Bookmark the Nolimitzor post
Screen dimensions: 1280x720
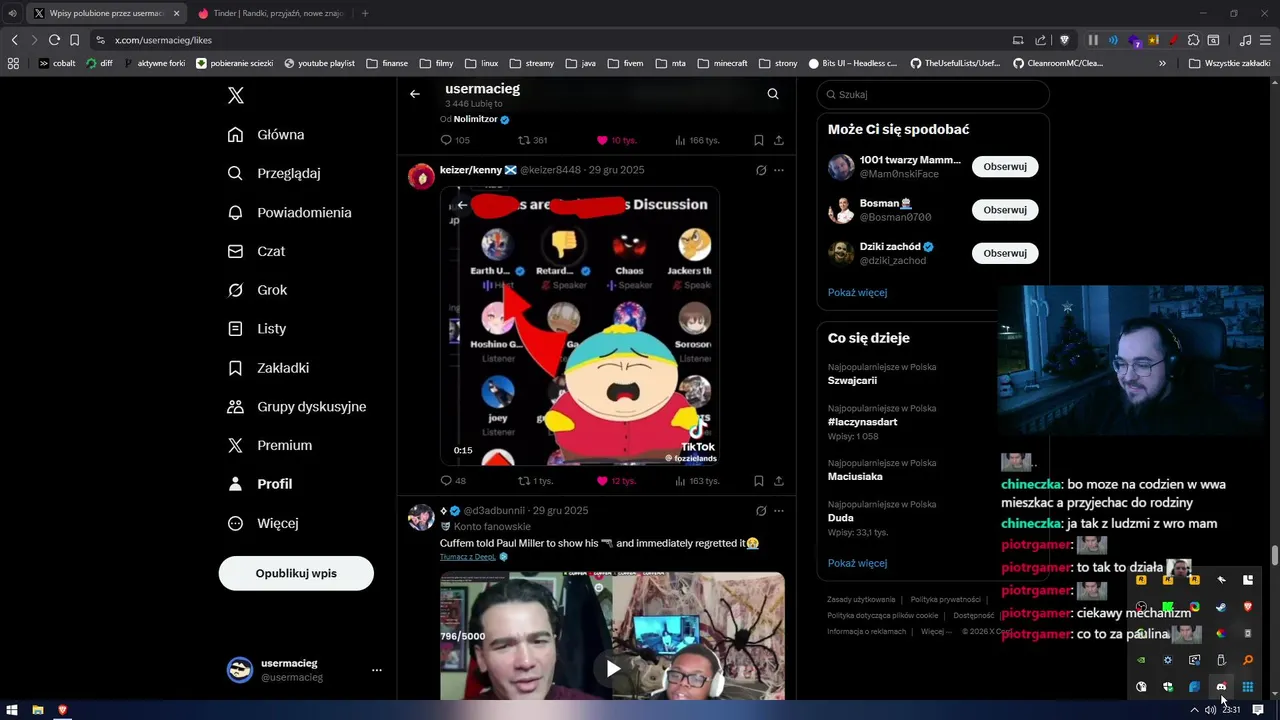point(759,140)
